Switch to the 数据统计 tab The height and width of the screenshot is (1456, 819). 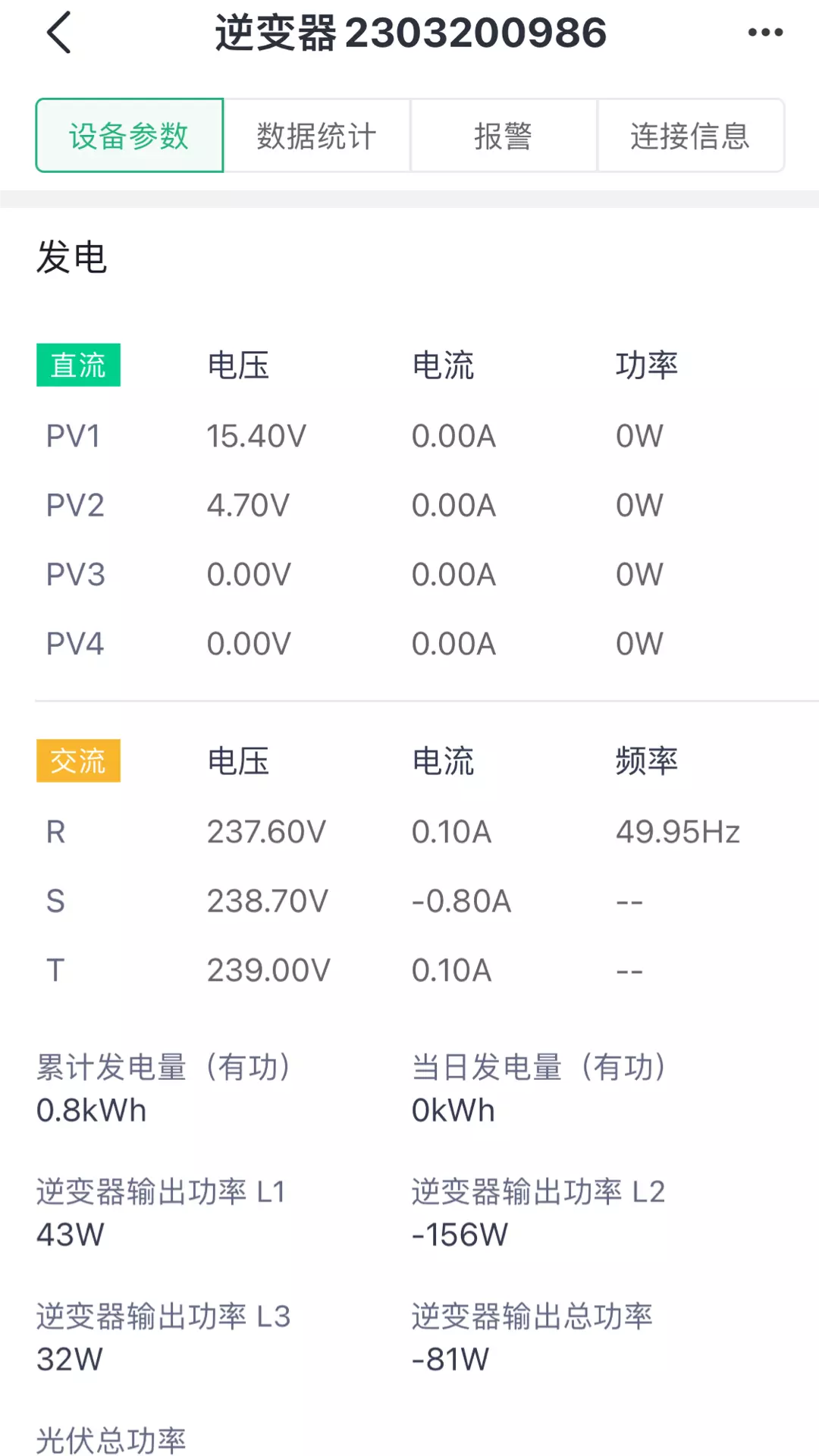pyautogui.click(x=317, y=136)
